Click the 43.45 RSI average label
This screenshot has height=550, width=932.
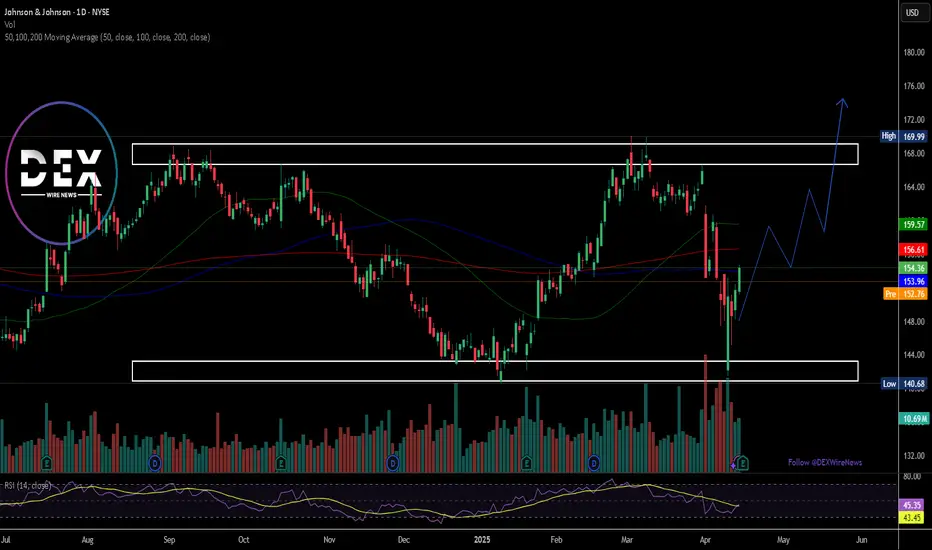[912, 518]
